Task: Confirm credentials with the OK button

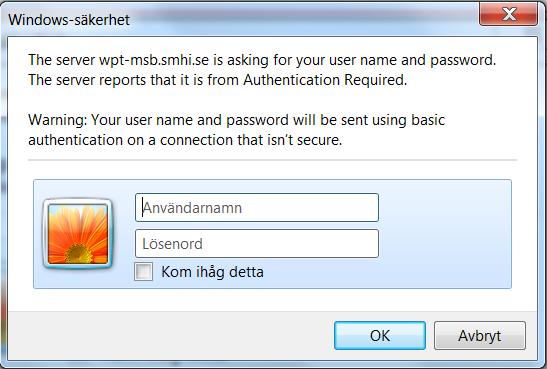Action: (380, 336)
